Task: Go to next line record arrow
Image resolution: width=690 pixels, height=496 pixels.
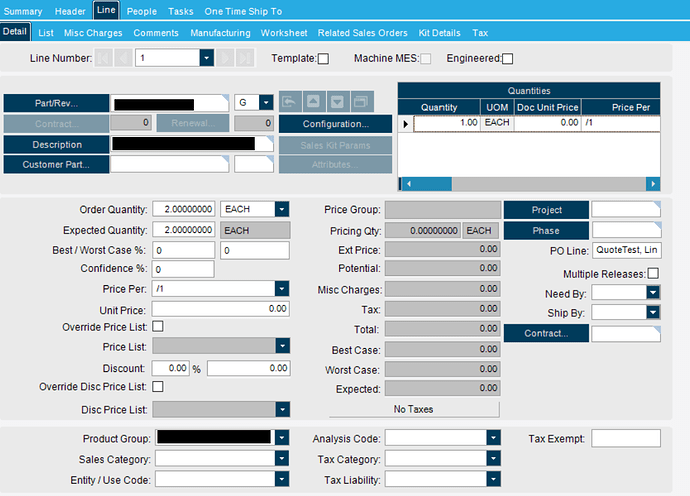Action: [x=225, y=58]
